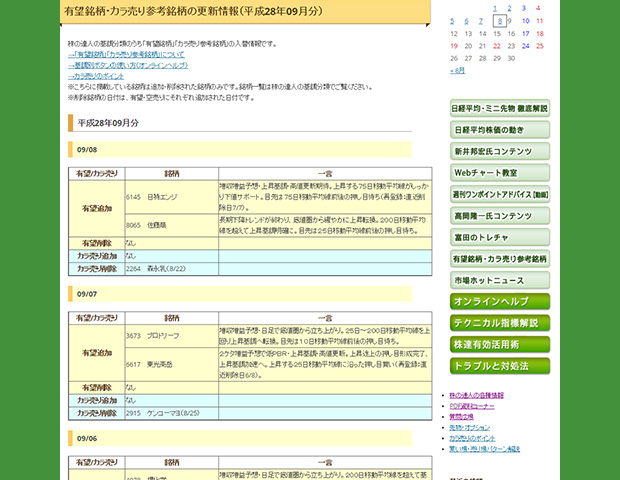Viewport: 620px width, 480px height.
Task: Open calendar date 5
Action: 452,21
